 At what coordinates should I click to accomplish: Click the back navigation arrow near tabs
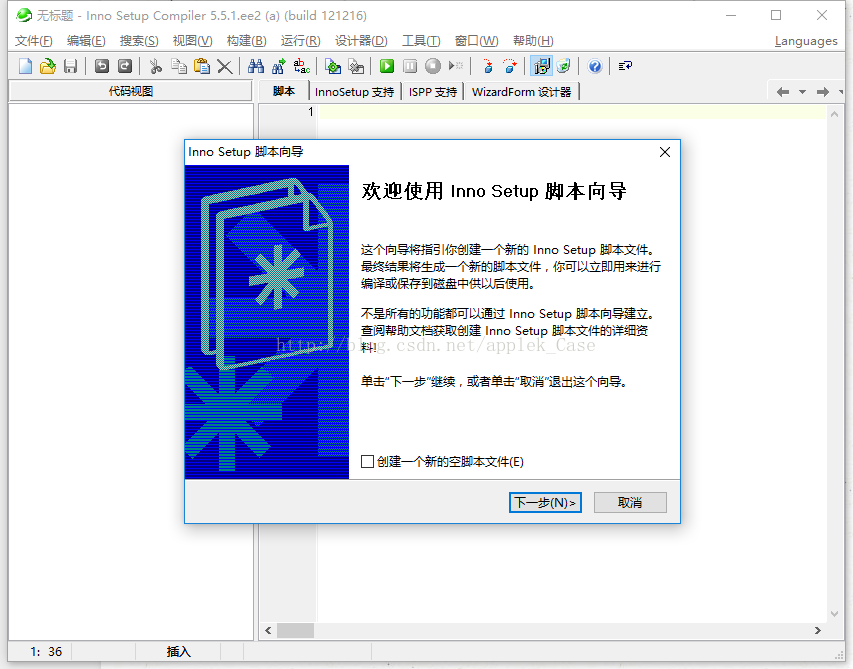coord(783,92)
